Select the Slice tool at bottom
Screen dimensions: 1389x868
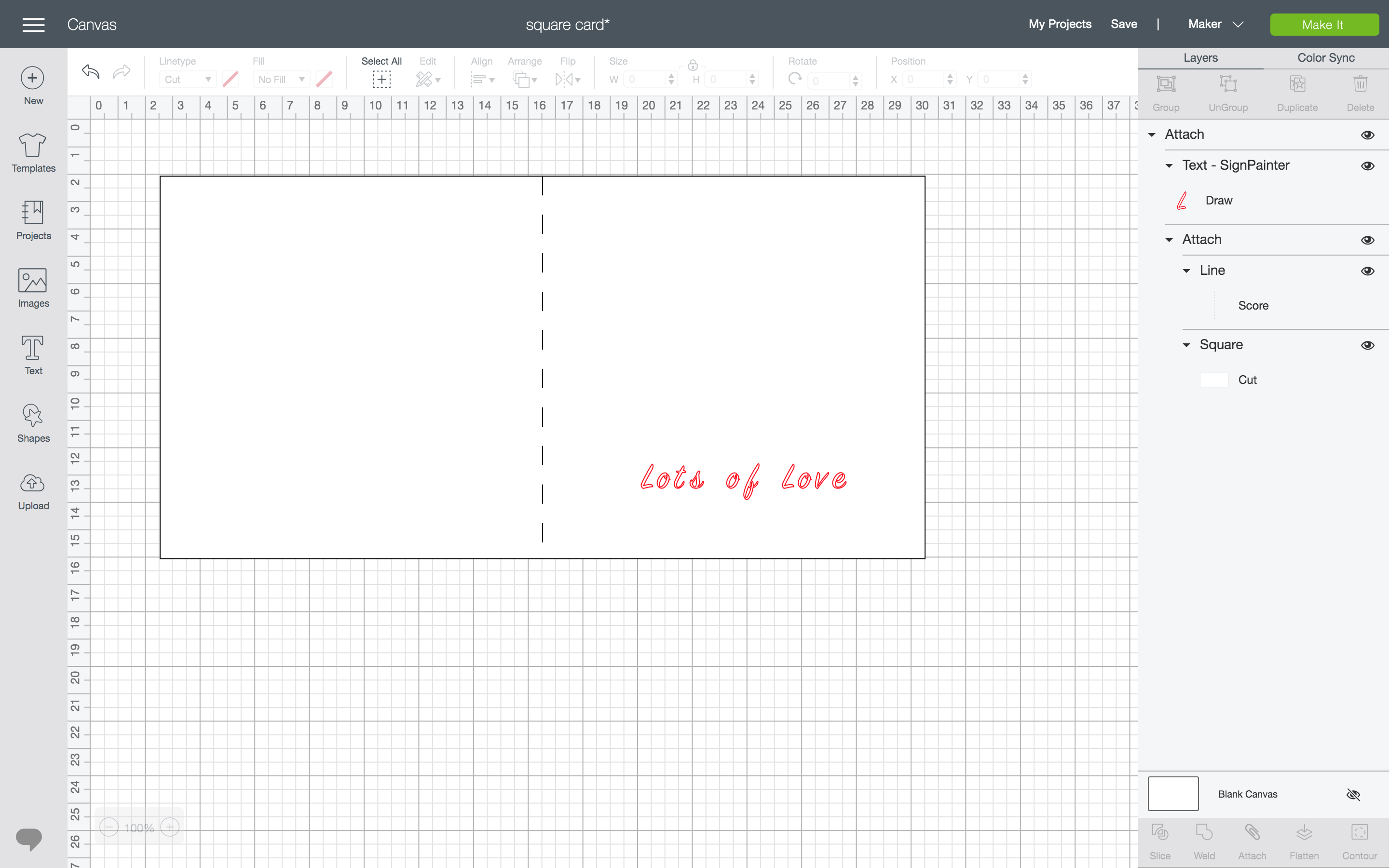point(1160,839)
